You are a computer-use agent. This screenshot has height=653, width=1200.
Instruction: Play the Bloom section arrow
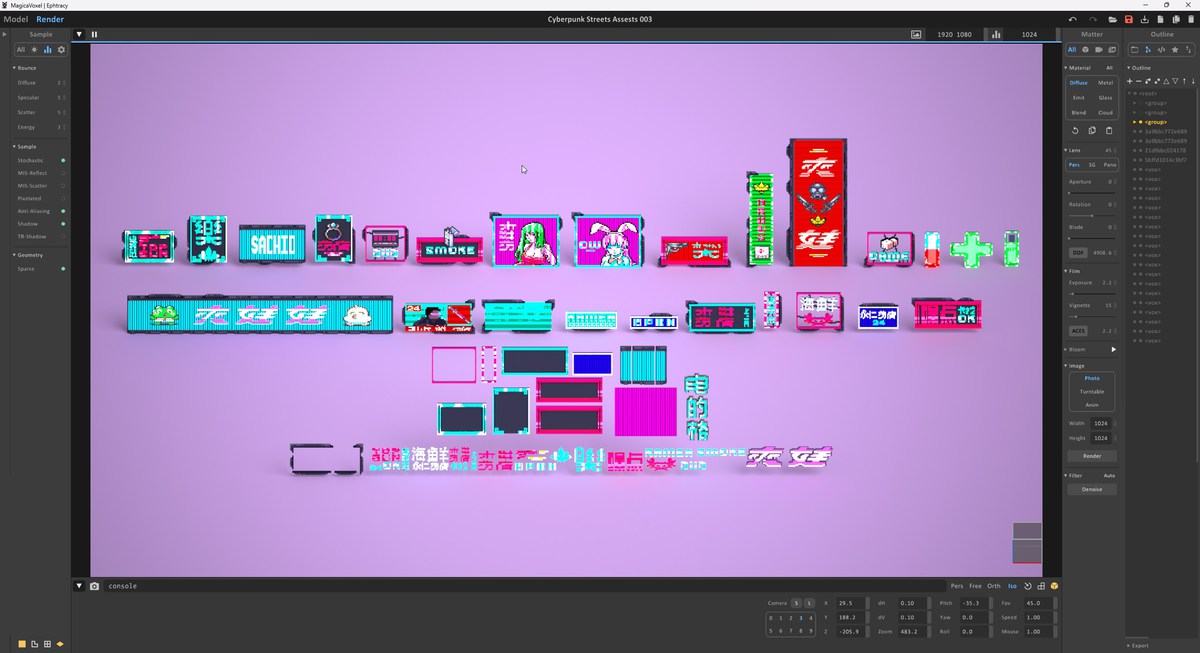pyautogui.click(x=1113, y=350)
